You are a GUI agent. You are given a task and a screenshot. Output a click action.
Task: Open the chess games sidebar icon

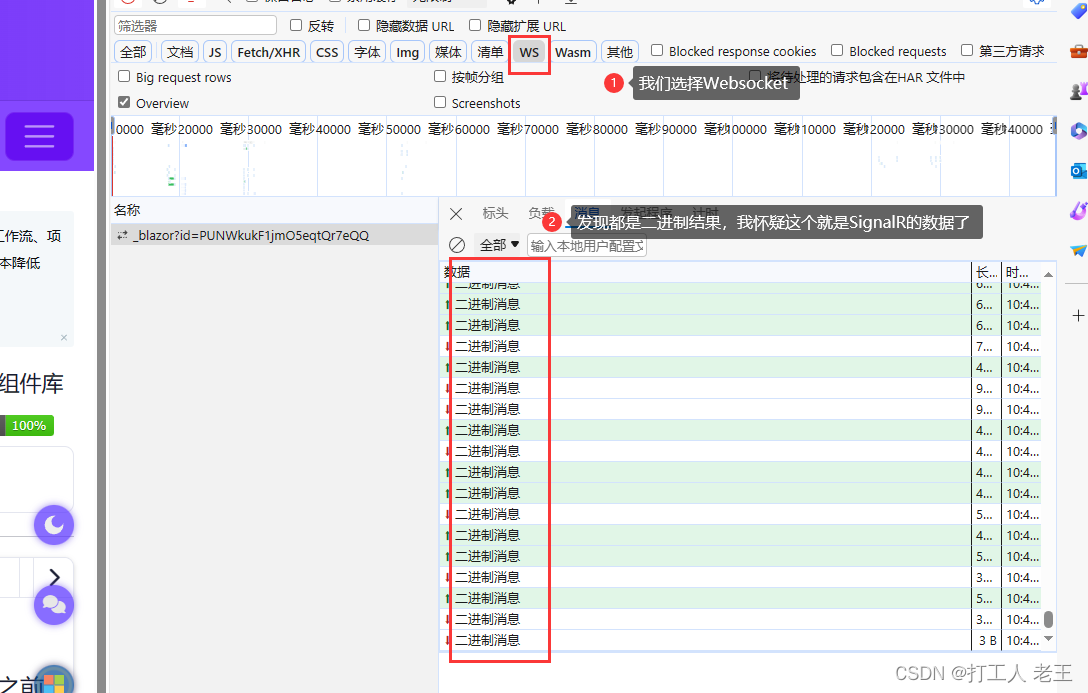tap(1078, 91)
